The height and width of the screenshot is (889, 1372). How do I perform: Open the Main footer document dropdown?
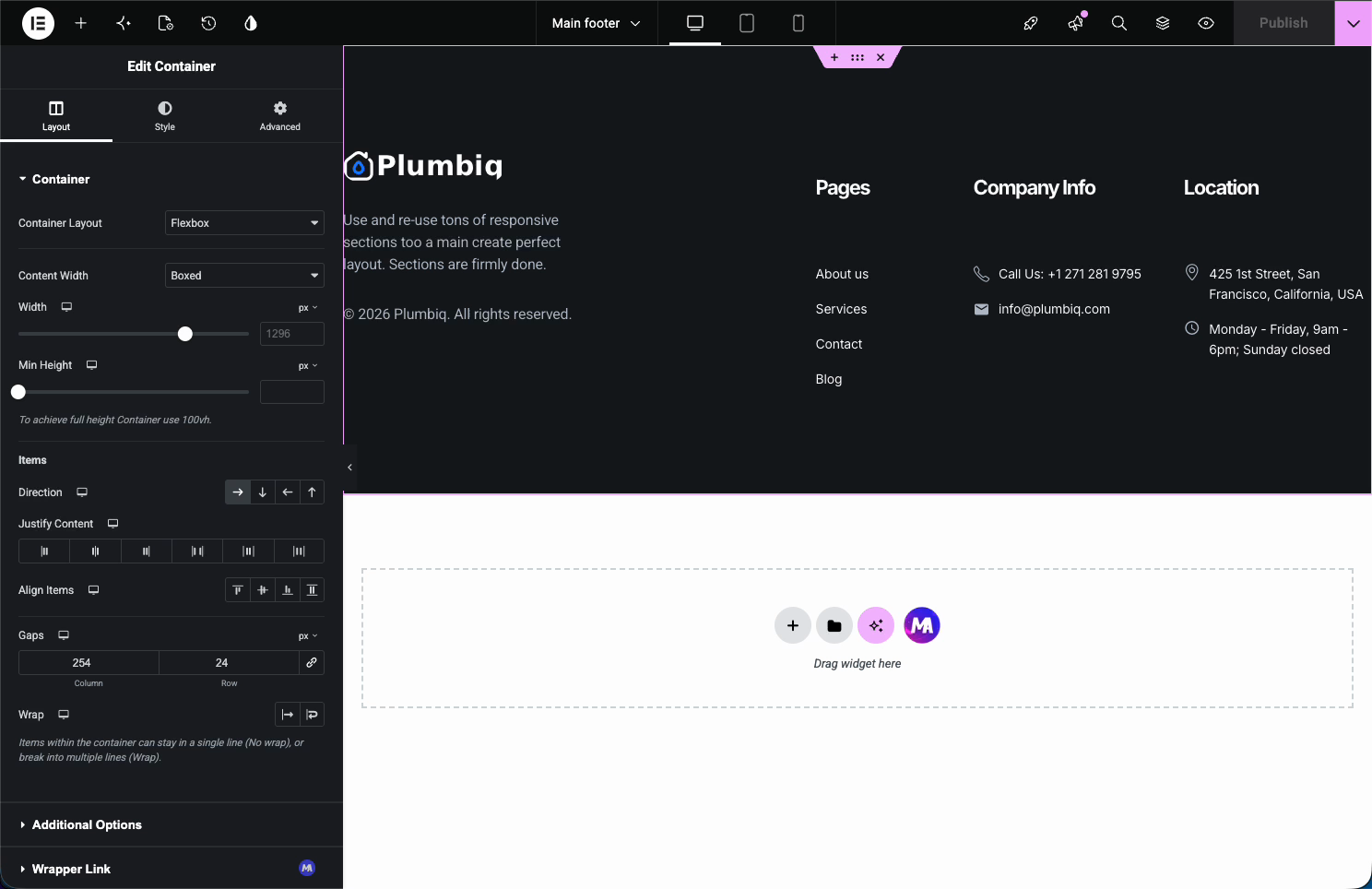(597, 23)
